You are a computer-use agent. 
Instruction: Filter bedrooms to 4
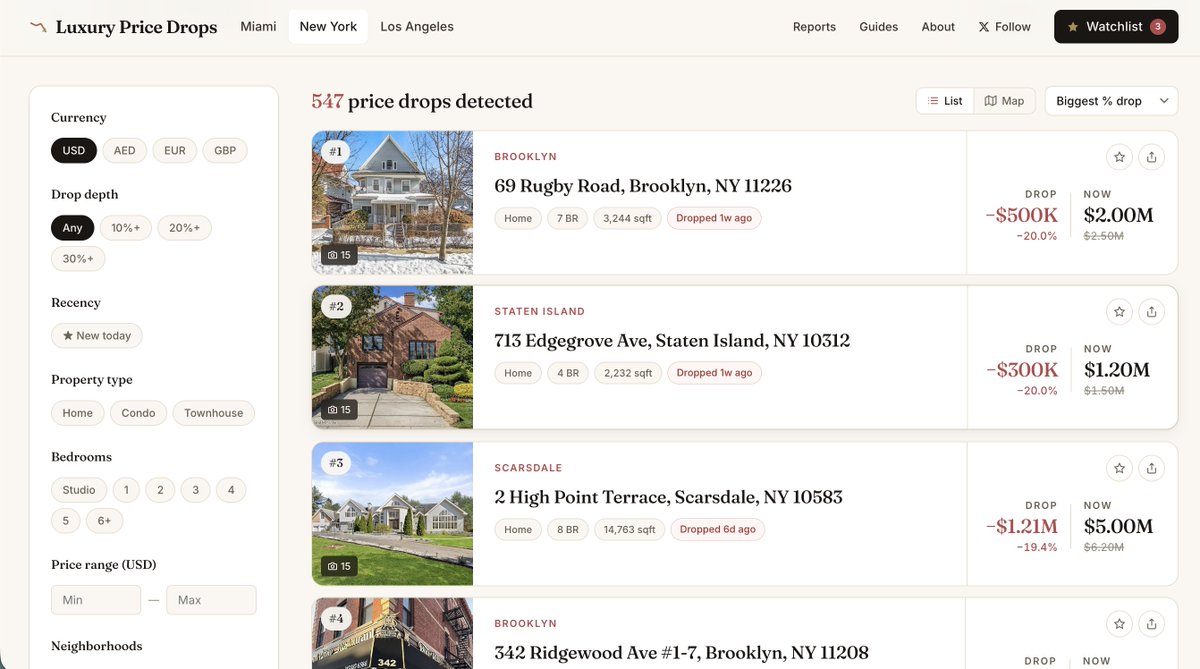(231, 490)
